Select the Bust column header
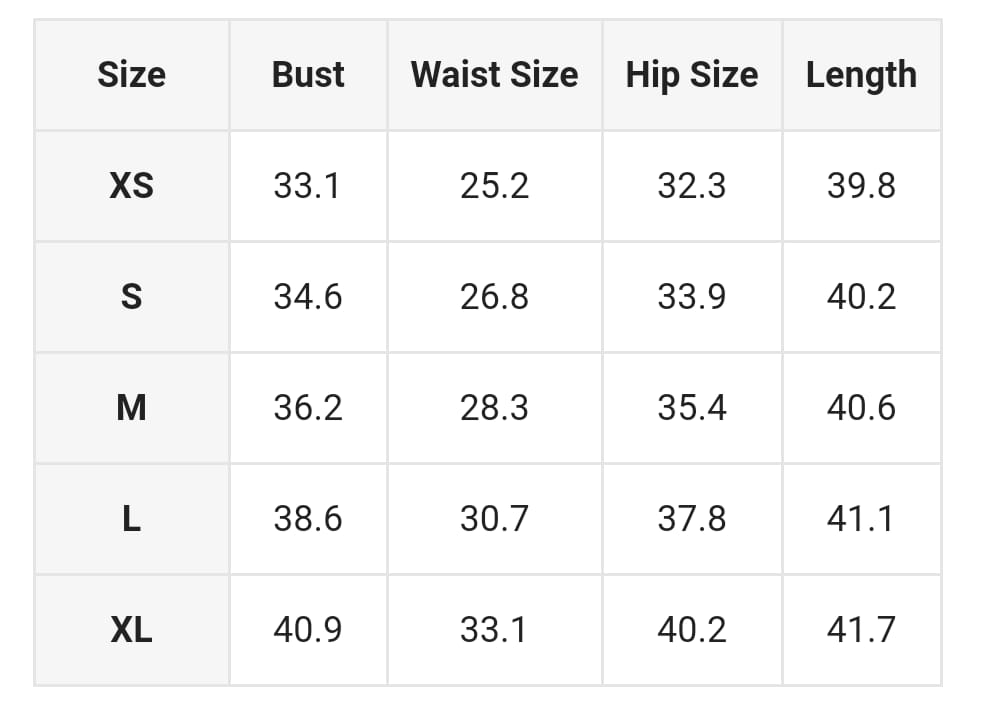Viewport: 1007px width, 711px height. point(308,75)
